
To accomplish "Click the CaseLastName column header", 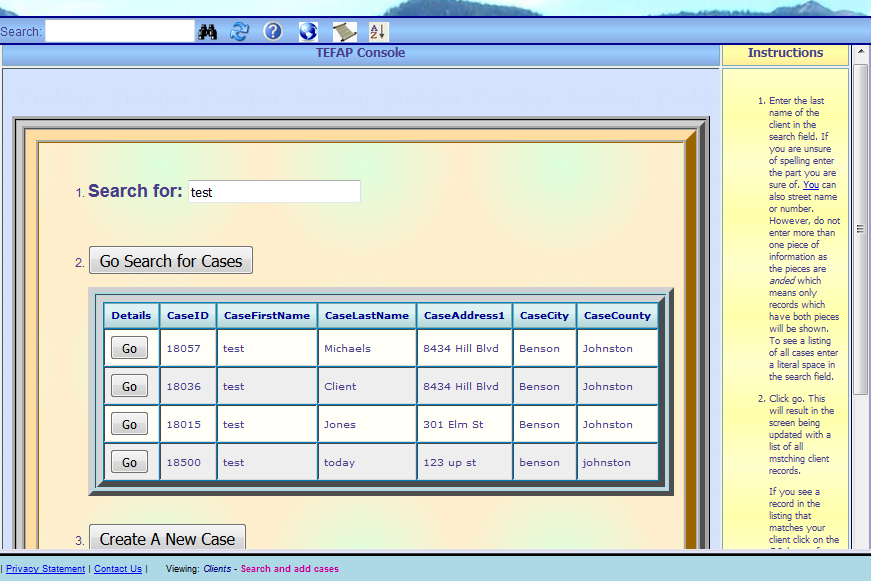I will click(x=367, y=316).
